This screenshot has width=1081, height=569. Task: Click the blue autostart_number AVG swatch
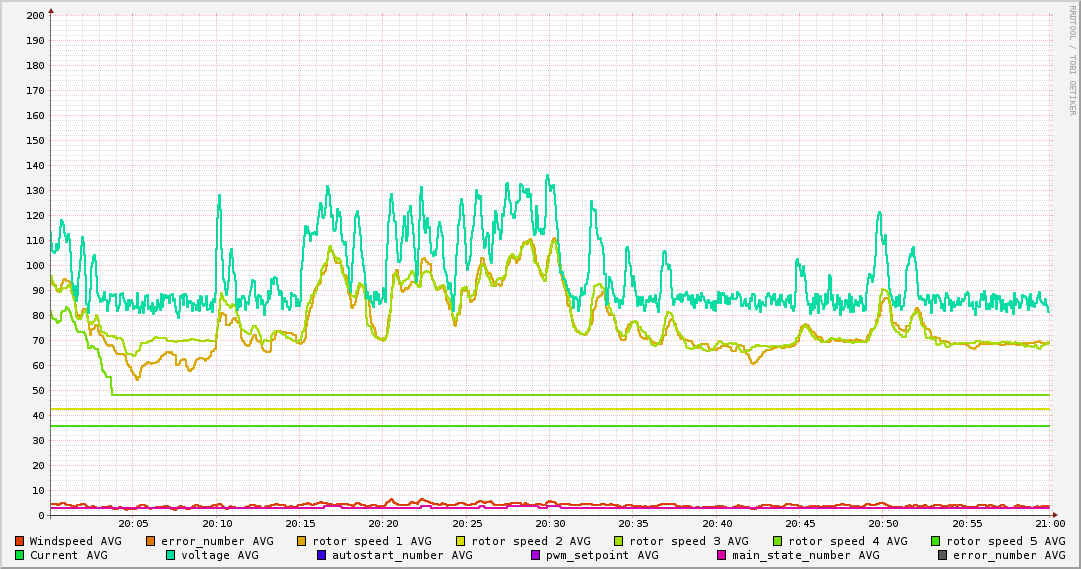[x=321, y=555]
